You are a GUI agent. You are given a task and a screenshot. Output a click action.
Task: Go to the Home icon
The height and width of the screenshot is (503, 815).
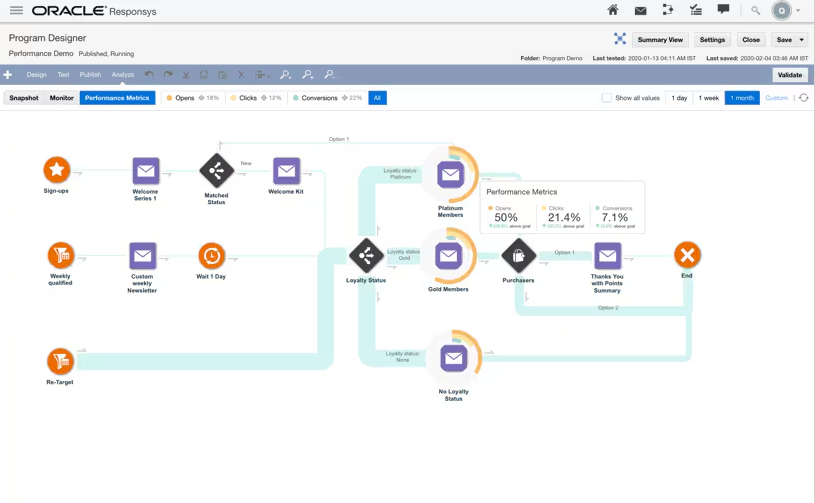pos(613,10)
